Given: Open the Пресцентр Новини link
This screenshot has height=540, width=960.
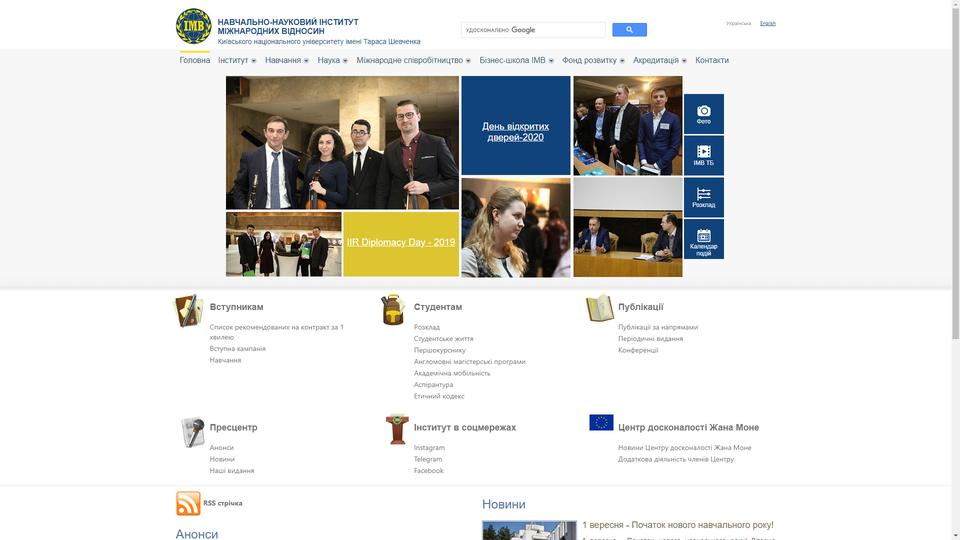Looking at the screenshot, I should pos(222,459).
